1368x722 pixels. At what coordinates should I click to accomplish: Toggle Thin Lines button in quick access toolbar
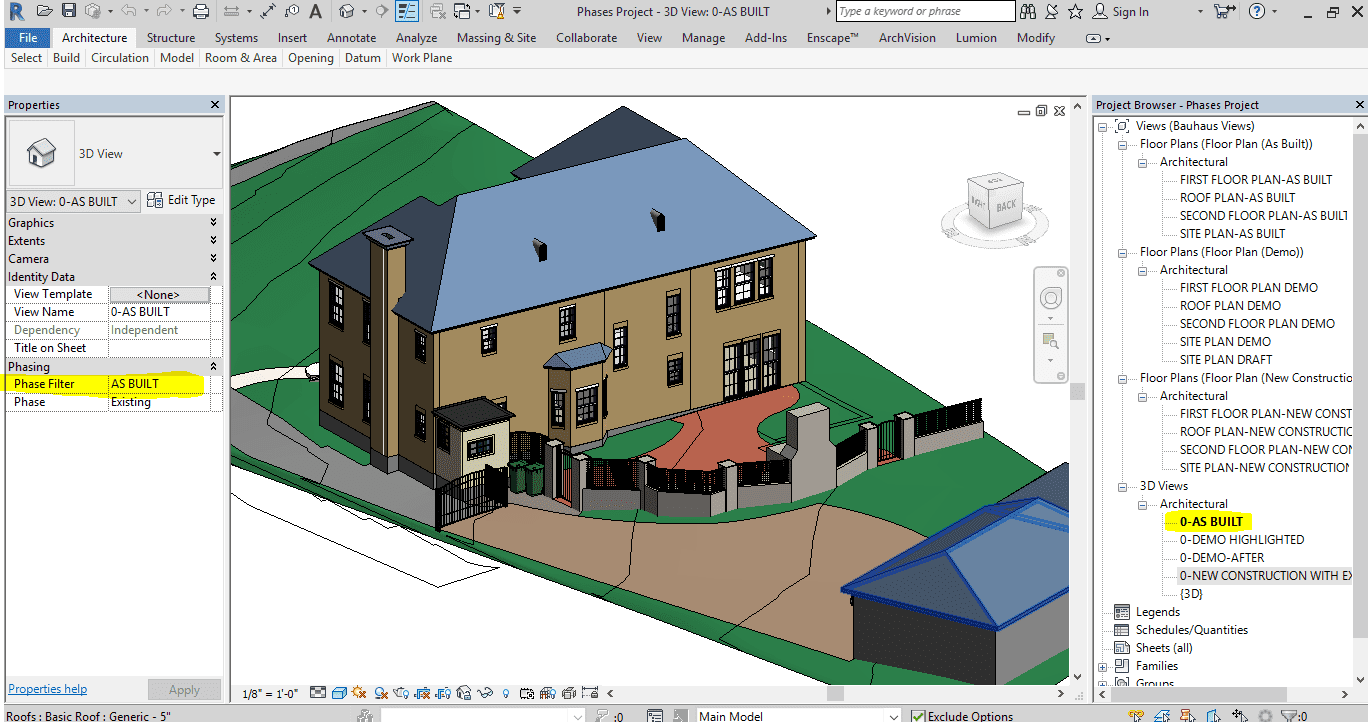coord(407,12)
